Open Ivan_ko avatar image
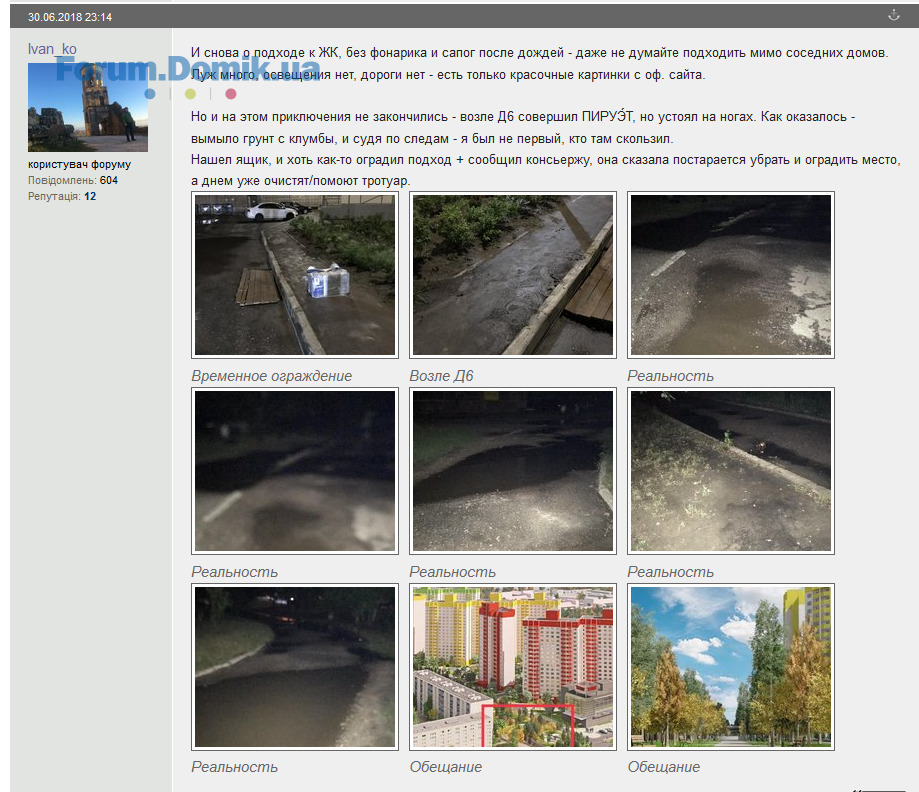 tap(88, 107)
